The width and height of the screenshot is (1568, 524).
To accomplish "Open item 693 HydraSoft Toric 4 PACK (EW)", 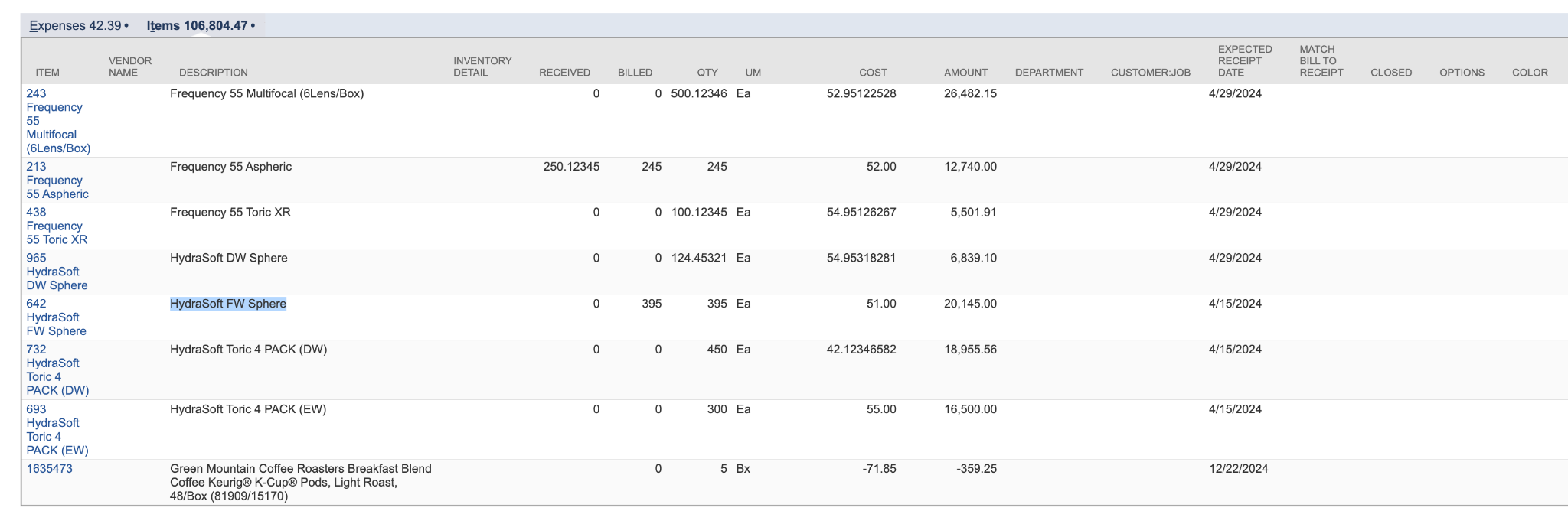I will tap(57, 430).
